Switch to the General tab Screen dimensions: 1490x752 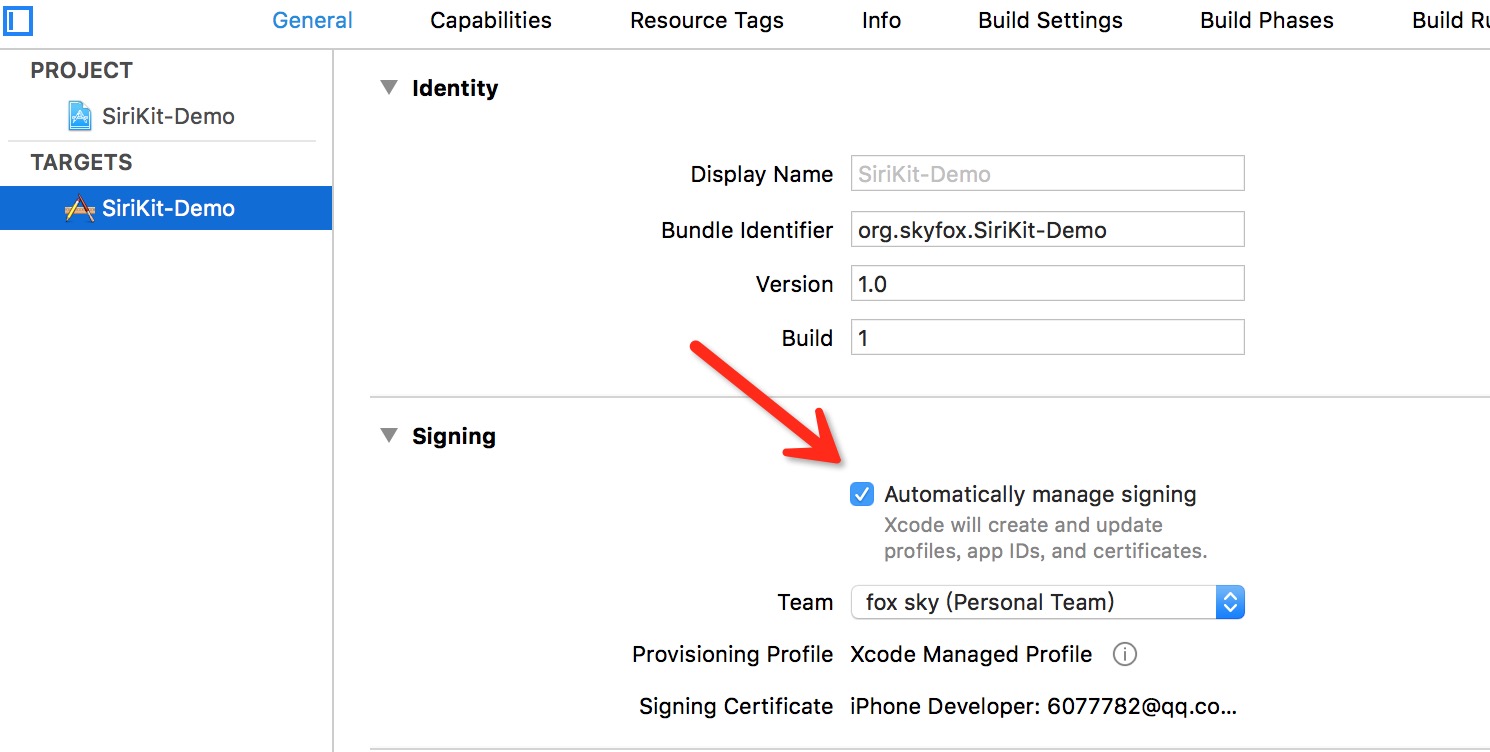click(x=313, y=20)
